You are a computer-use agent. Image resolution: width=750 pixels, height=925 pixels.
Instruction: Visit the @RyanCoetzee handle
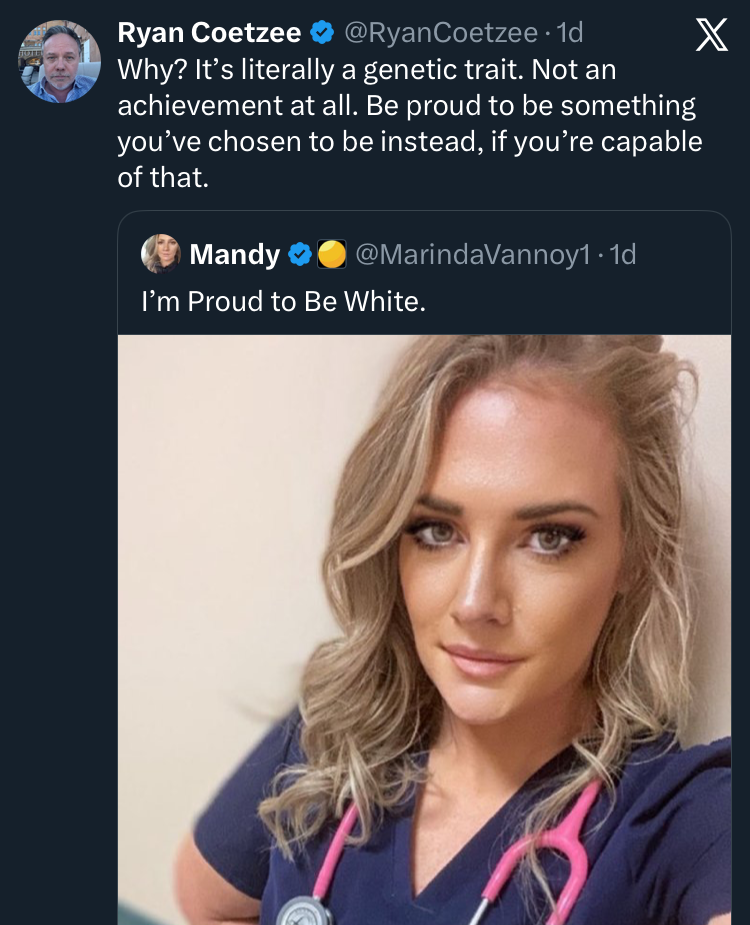[x=442, y=33]
